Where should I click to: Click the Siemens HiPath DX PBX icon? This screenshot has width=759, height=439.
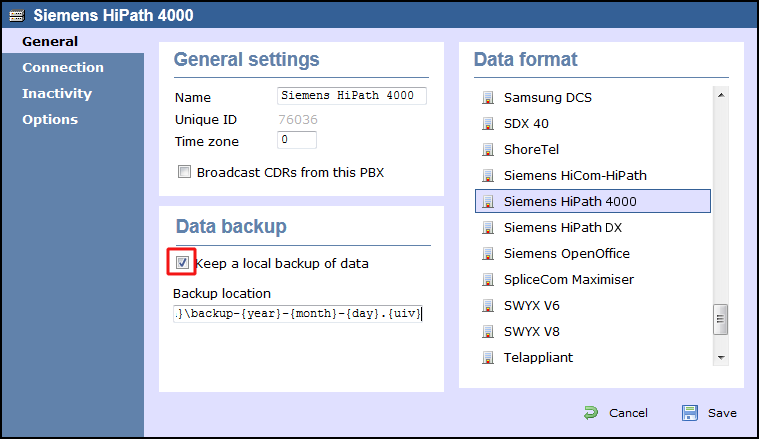488,227
